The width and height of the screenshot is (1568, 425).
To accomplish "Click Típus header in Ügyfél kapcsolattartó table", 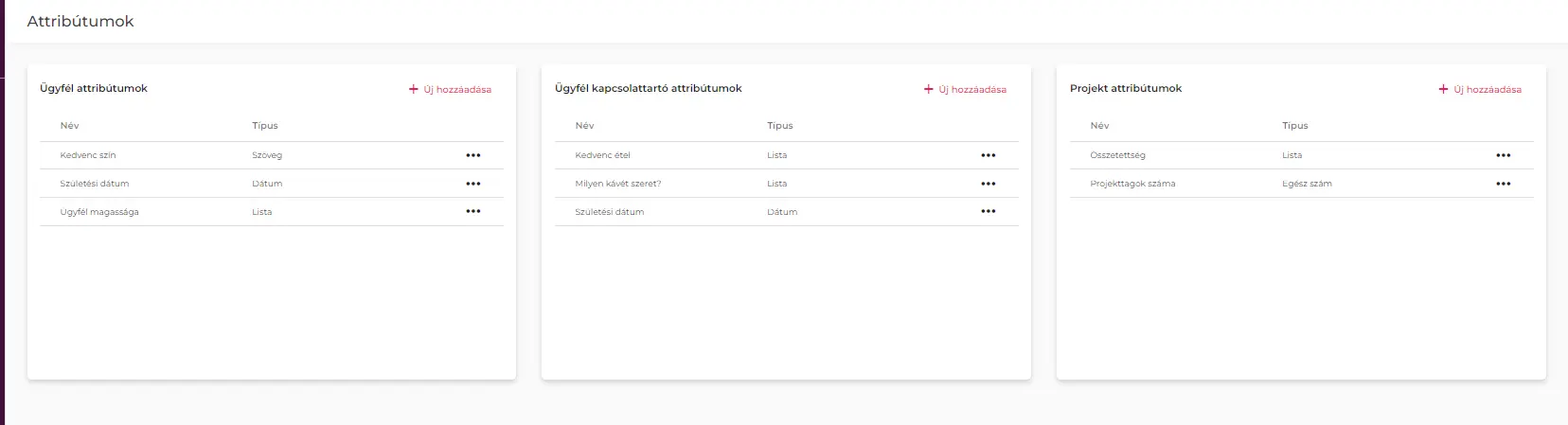I will (x=780, y=126).
